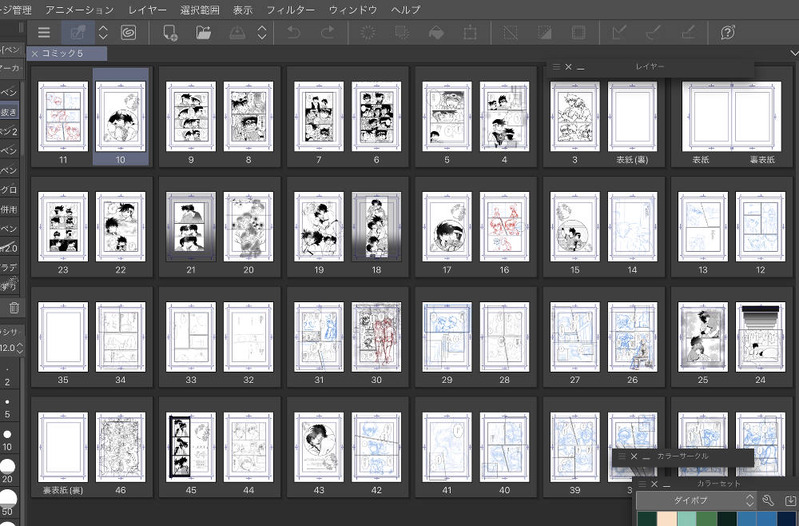Click the New document icon
The width and height of the screenshot is (799, 526).
pyautogui.click(x=170, y=33)
